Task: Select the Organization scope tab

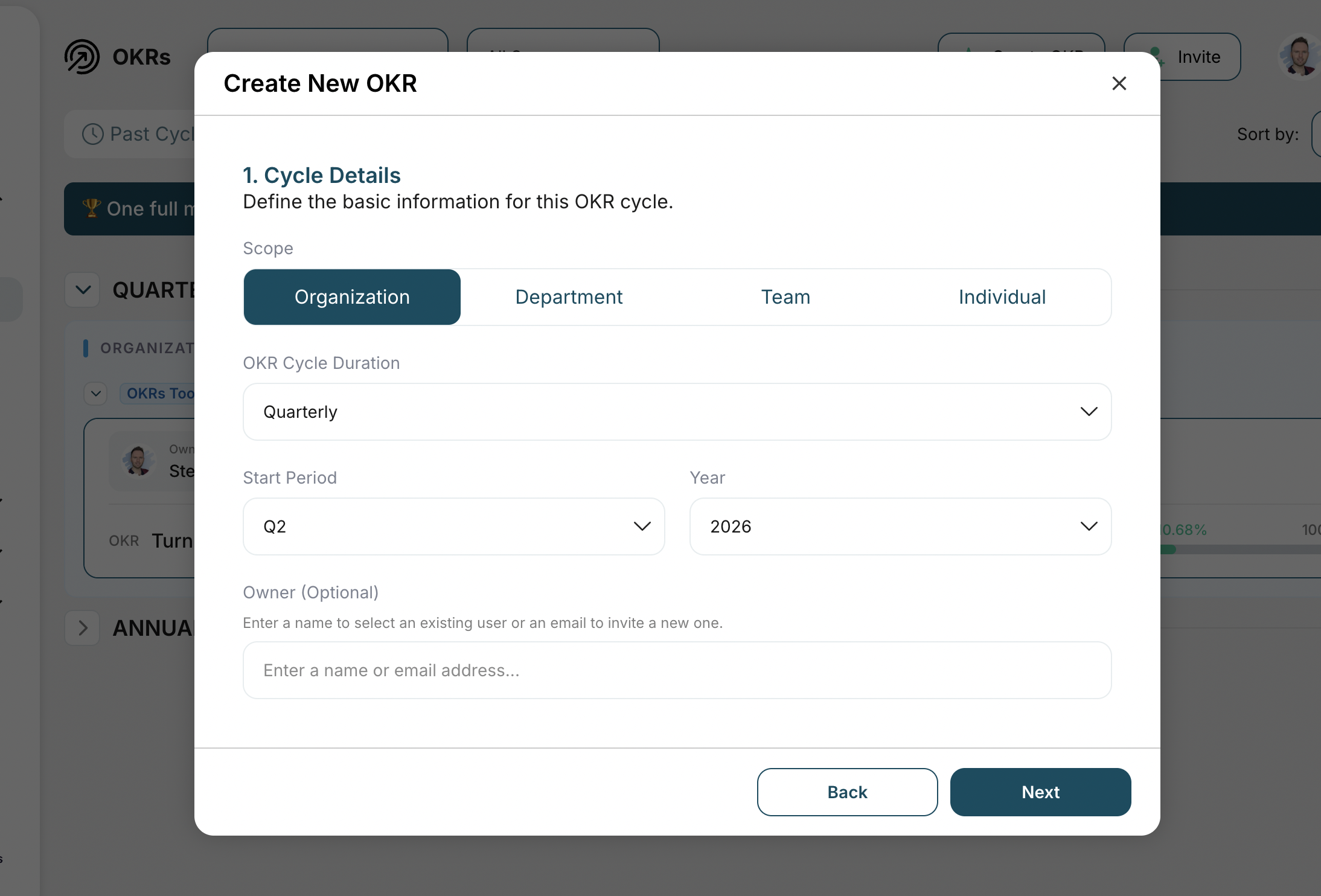Action: pos(352,296)
